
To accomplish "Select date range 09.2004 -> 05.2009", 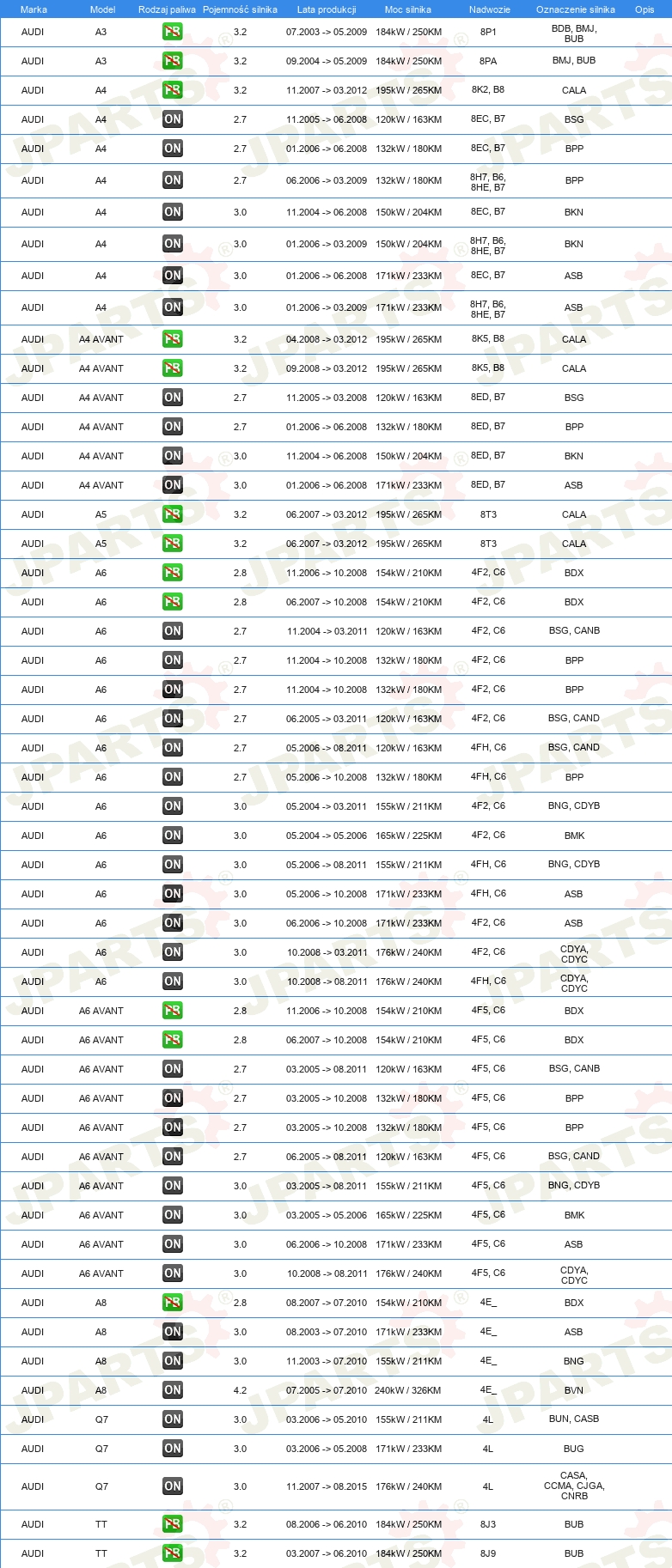I will coord(327,61).
